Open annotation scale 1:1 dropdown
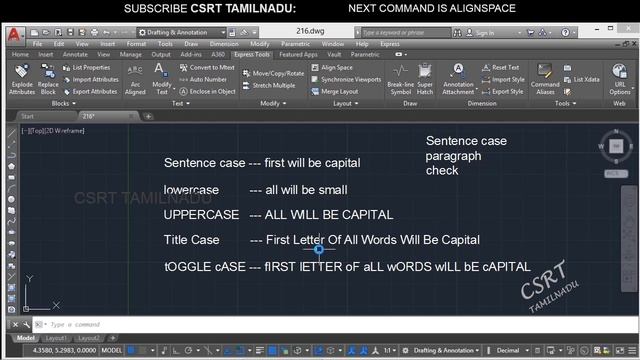The width and height of the screenshot is (640, 360). point(389,350)
